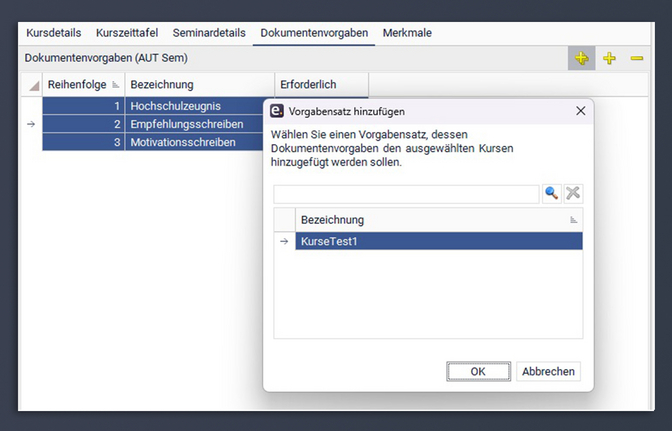Click the magnifier search icon in dialog

tap(552, 194)
